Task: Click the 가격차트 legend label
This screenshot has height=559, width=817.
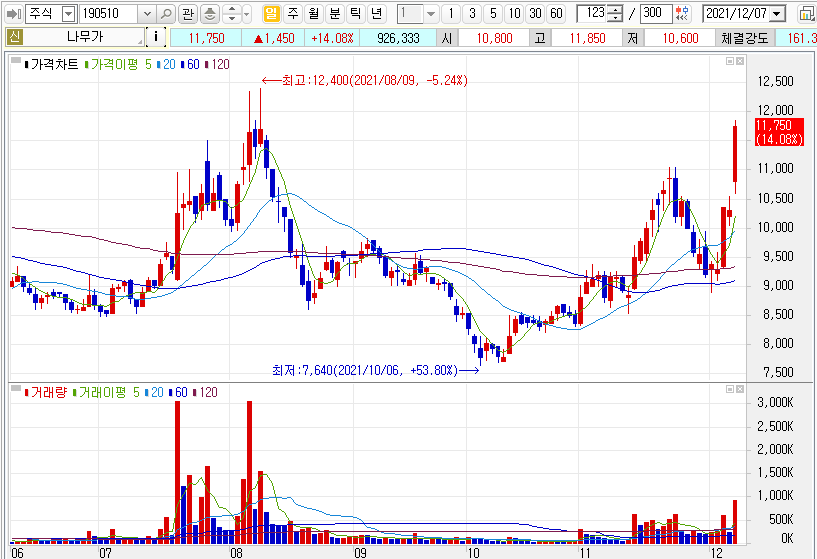Action: tap(54, 65)
